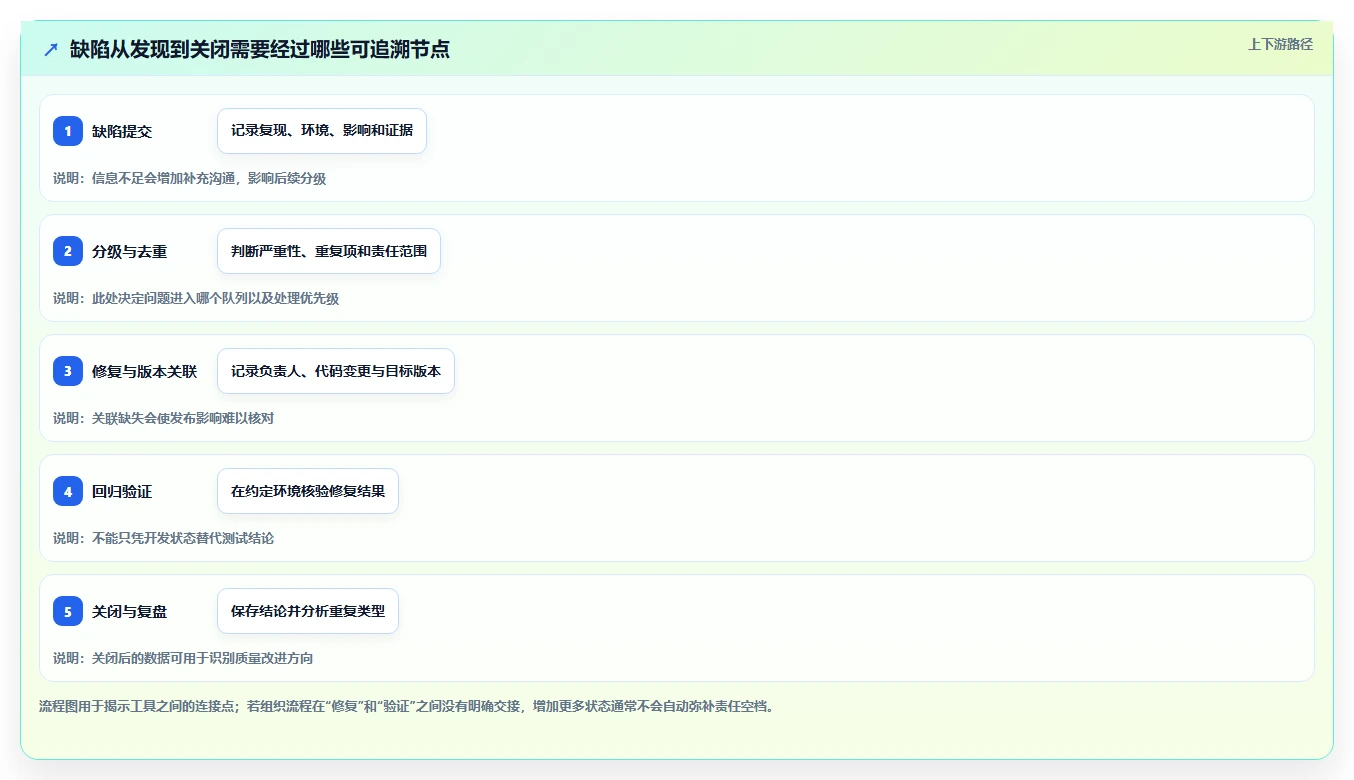Select step number 2 badge
The width and height of the screenshot is (1354, 780).
point(68,251)
